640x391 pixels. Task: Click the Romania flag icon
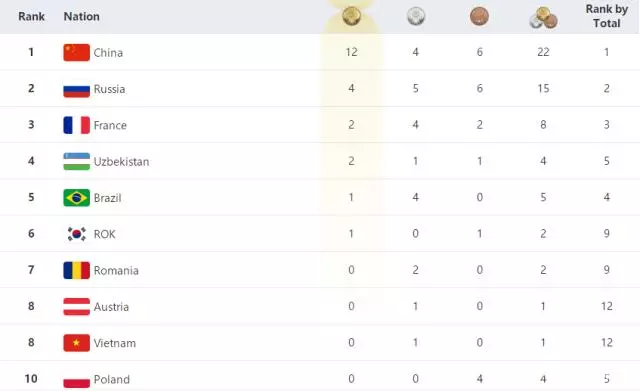[76, 270]
